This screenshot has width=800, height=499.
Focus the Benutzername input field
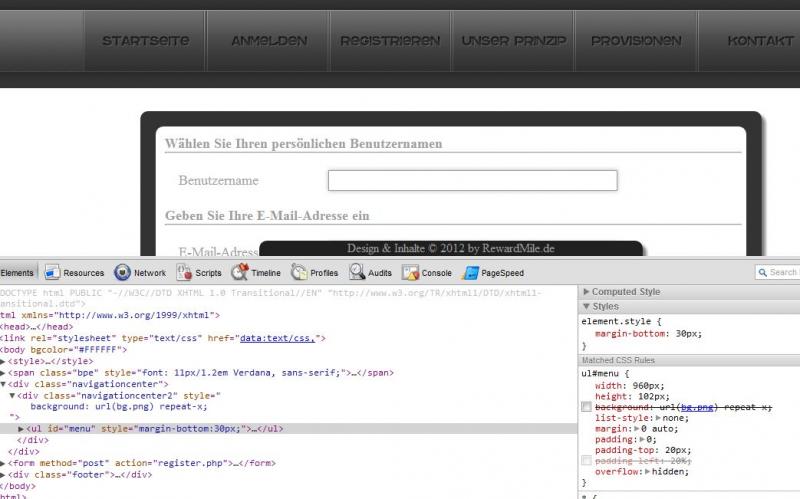click(472, 181)
